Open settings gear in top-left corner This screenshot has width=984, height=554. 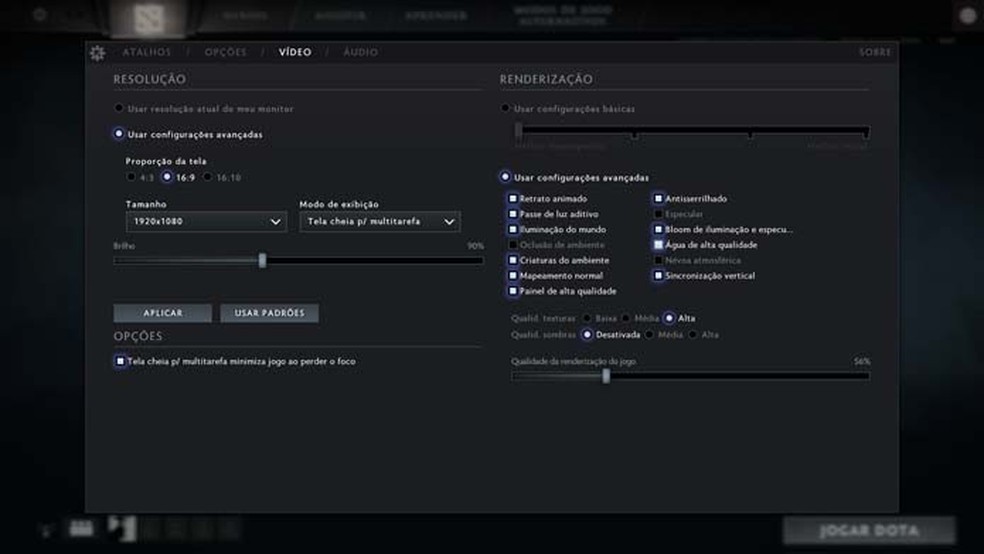[40, 14]
